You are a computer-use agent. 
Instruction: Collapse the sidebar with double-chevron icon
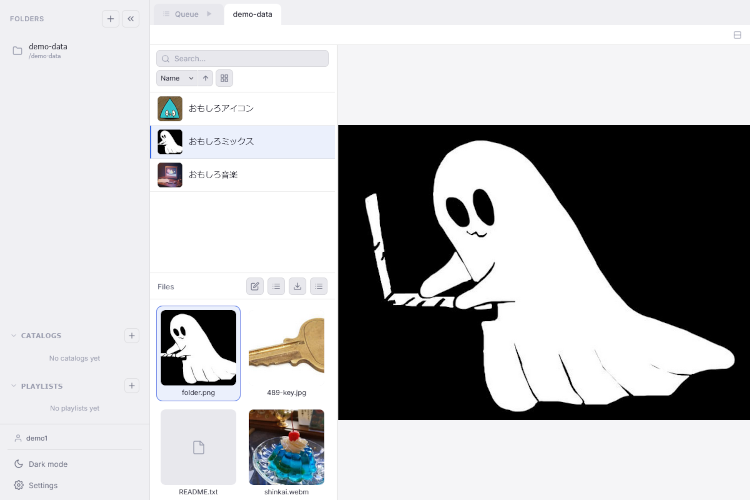click(x=131, y=19)
